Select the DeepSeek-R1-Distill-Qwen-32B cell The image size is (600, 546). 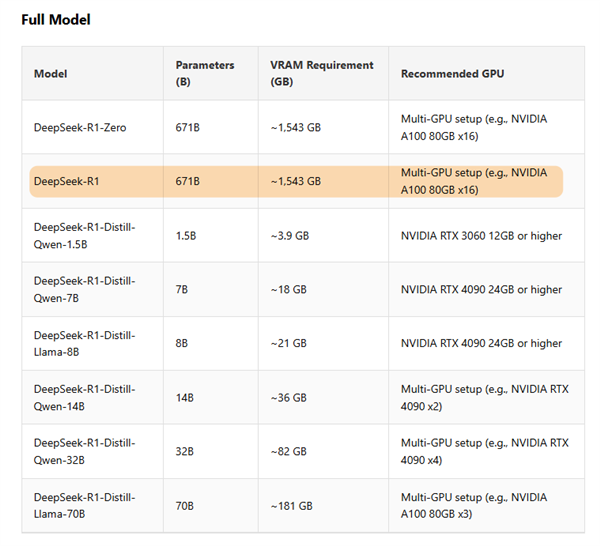[x=85, y=451]
